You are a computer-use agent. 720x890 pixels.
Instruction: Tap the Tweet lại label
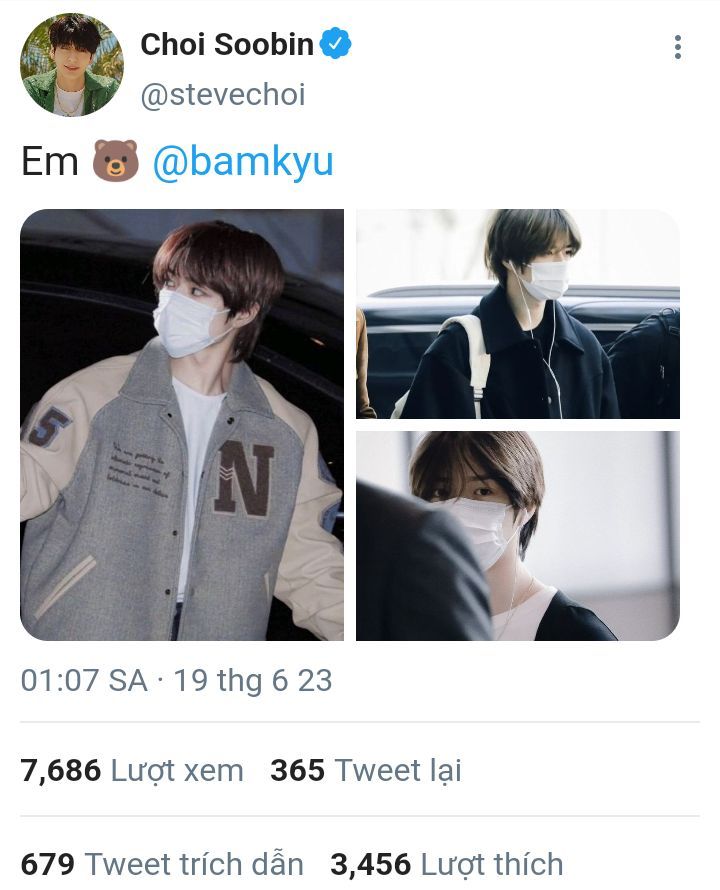click(398, 770)
